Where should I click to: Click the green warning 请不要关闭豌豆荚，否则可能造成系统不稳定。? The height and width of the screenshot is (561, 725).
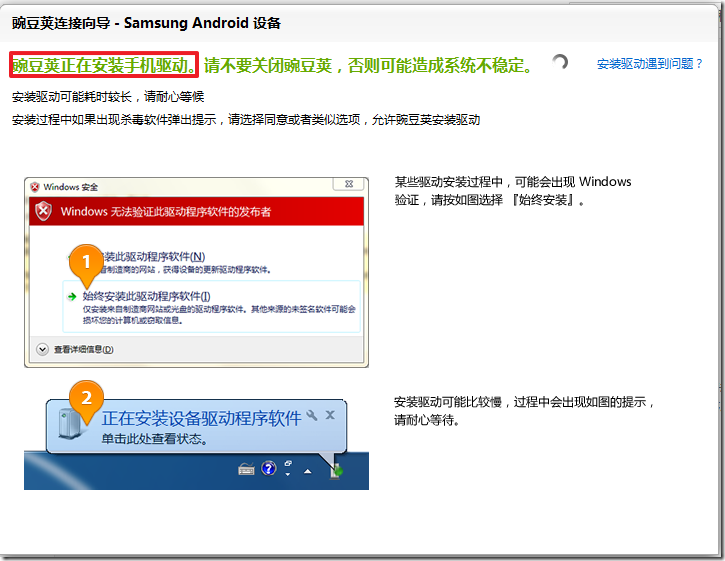click(368, 65)
